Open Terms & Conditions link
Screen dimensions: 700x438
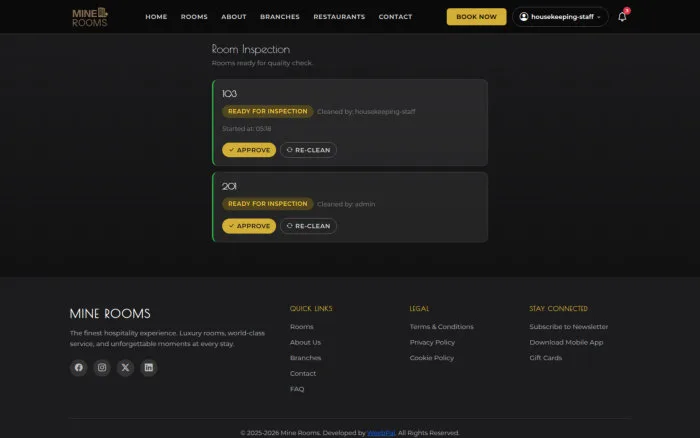(442, 327)
